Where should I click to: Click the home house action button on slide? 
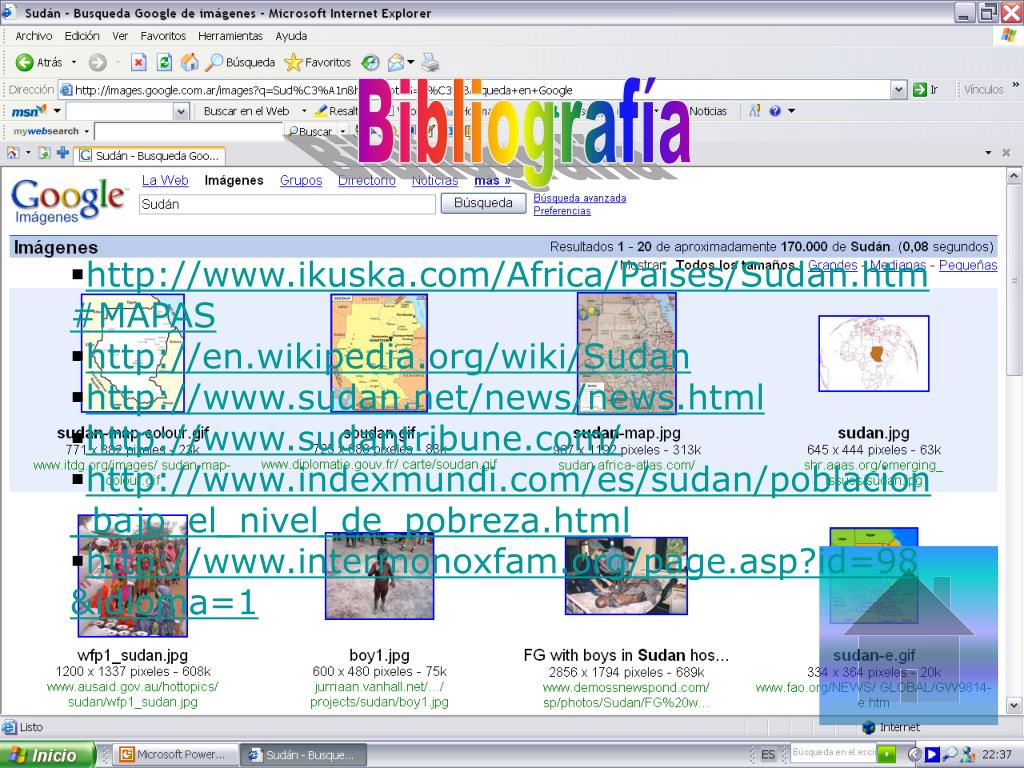tap(908, 635)
